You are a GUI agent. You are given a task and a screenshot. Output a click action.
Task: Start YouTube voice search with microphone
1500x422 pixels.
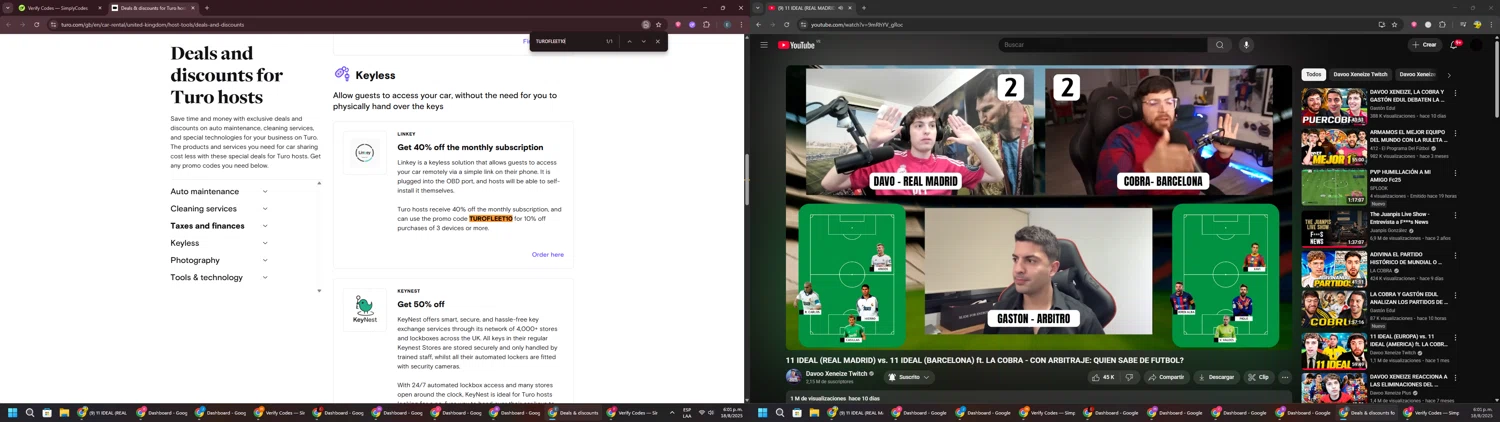[1246, 45]
